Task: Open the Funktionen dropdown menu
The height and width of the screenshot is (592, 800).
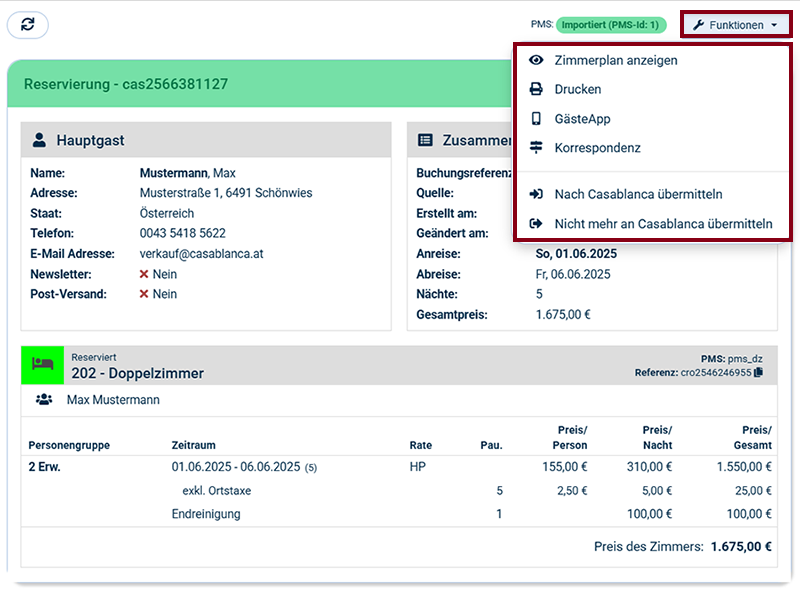Action: 735,25
